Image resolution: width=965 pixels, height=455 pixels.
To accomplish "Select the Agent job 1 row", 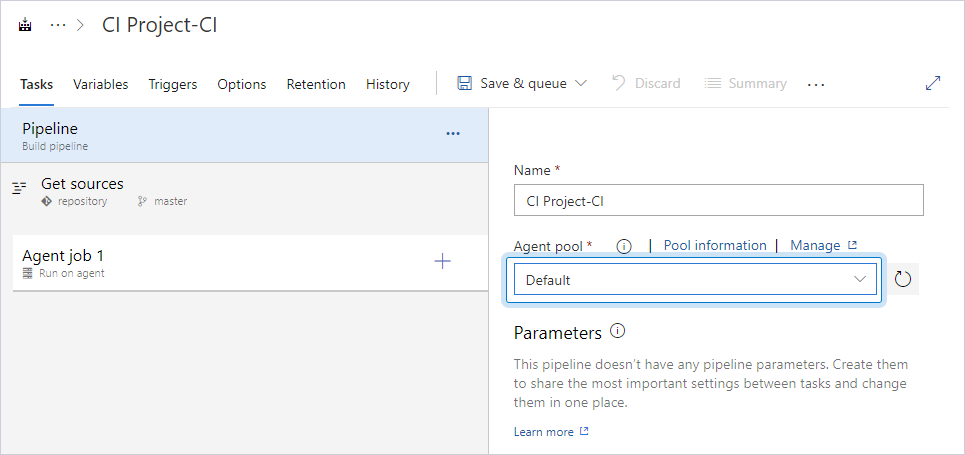I will [250, 263].
